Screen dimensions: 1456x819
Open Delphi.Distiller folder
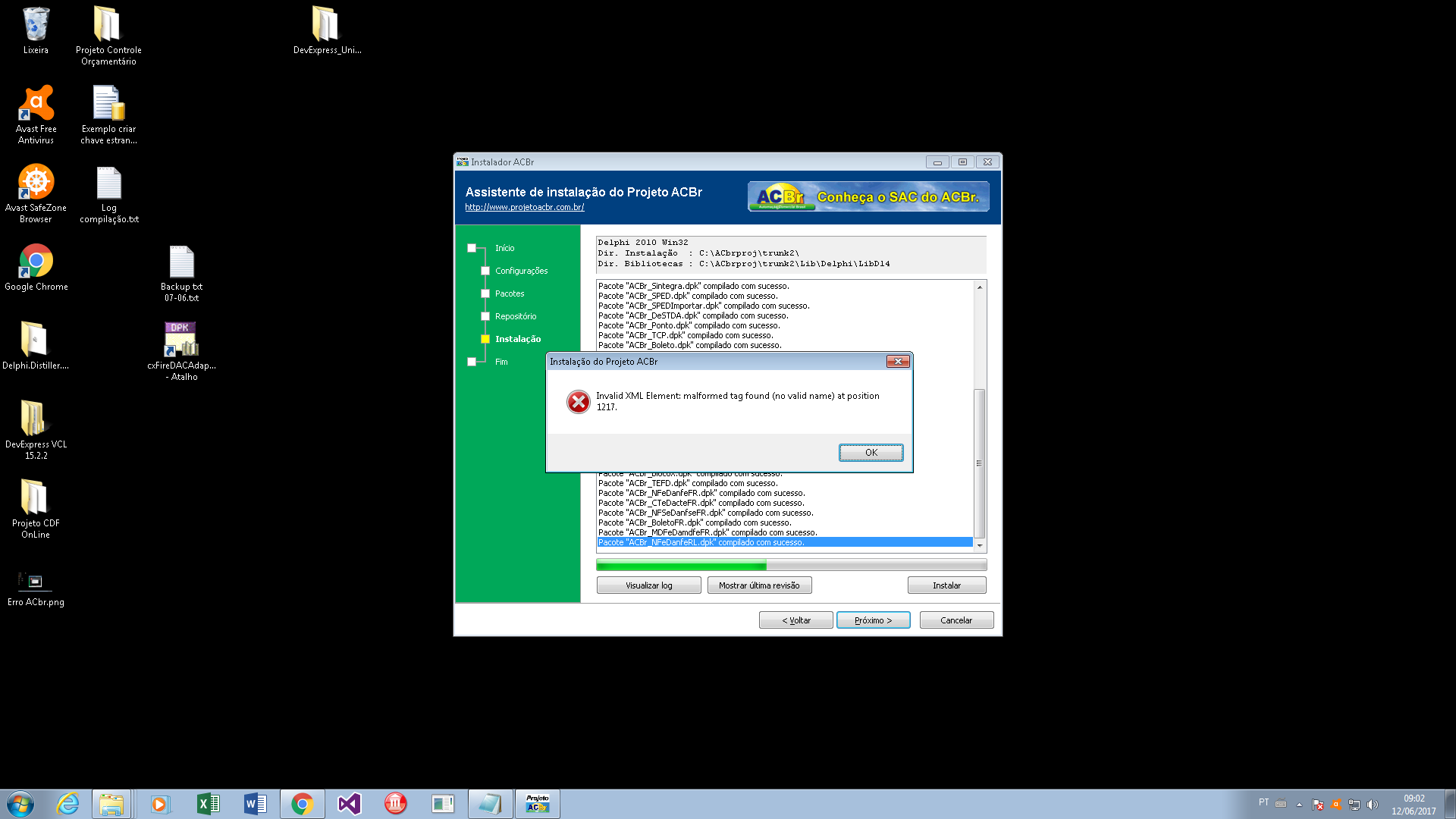tap(36, 346)
